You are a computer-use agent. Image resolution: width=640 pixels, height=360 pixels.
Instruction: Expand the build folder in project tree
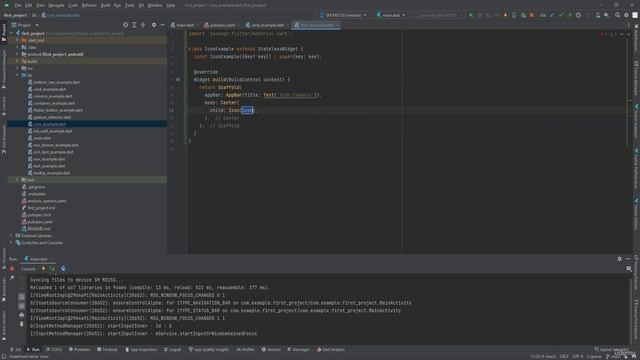pyautogui.click(x=17, y=61)
